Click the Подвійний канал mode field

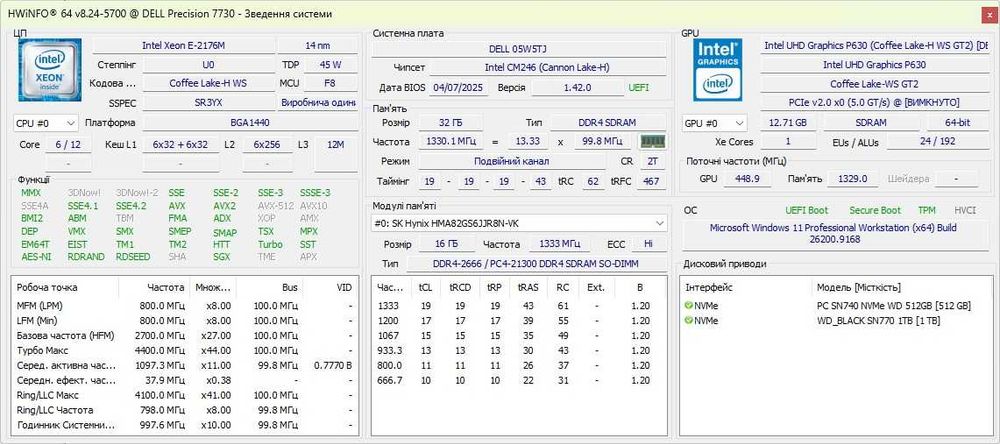[513, 161]
